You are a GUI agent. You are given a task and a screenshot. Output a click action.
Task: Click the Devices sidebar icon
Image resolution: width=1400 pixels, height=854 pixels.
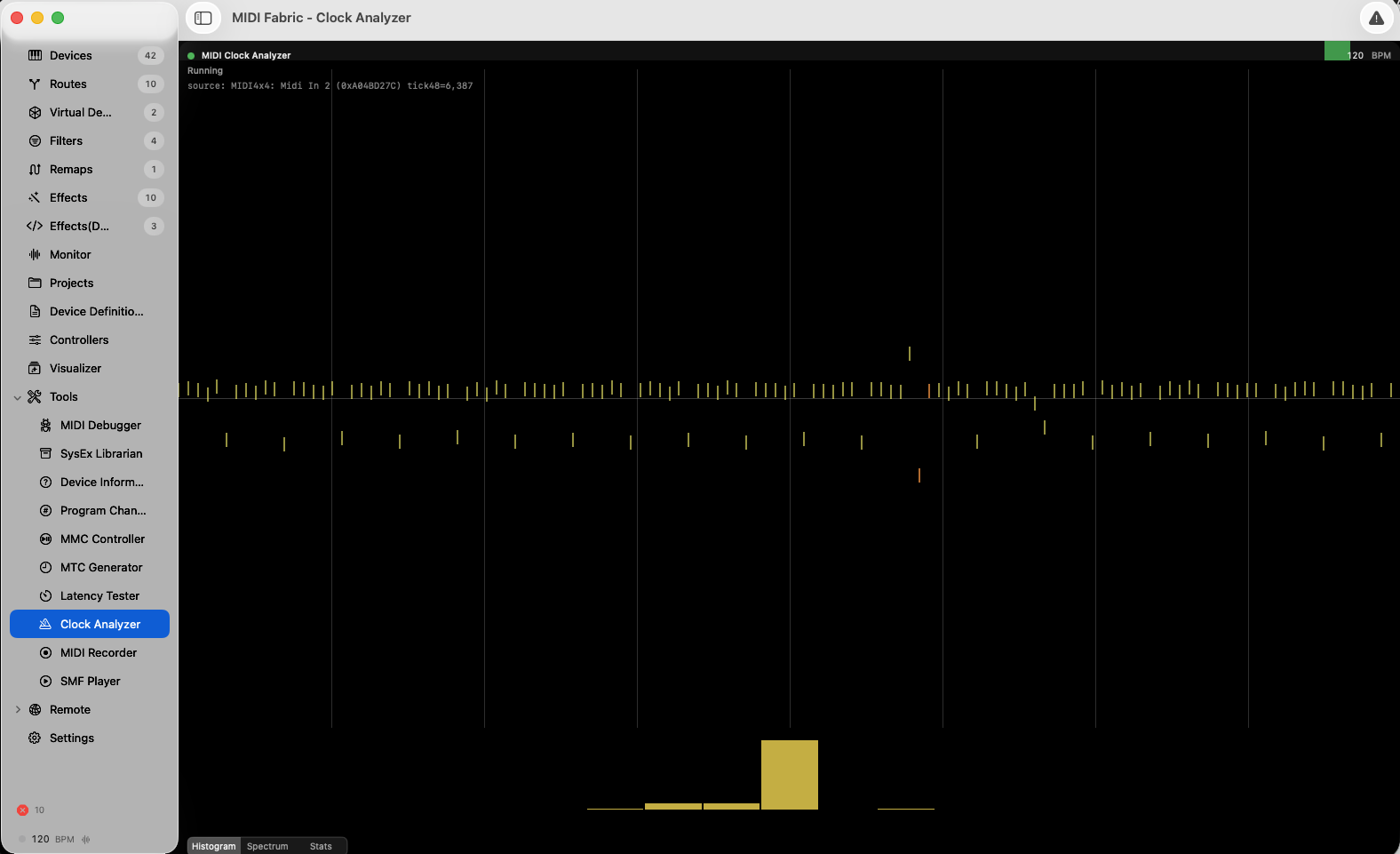tap(35, 55)
